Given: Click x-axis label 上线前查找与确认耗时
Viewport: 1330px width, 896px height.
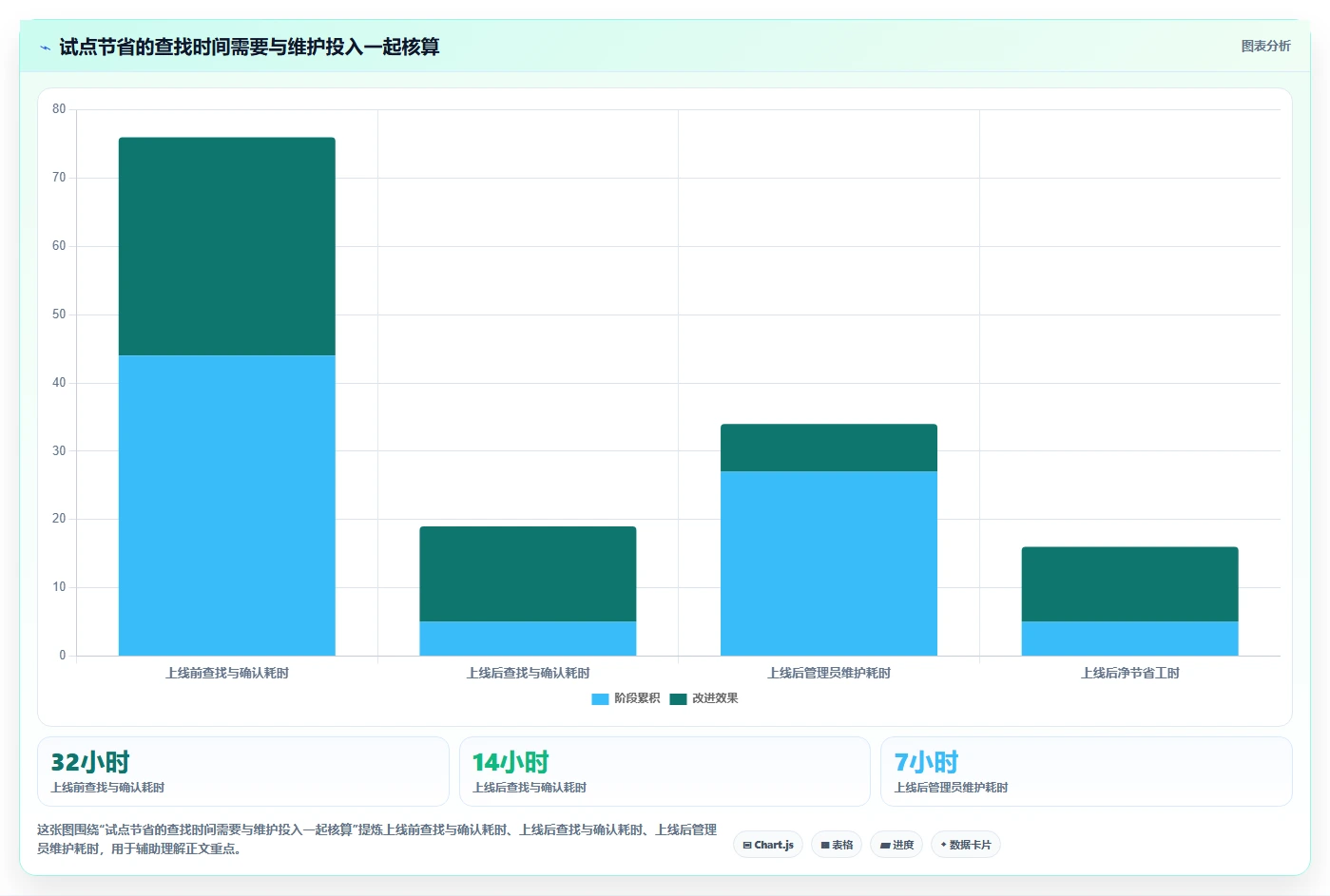Looking at the screenshot, I should [x=226, y=673].
